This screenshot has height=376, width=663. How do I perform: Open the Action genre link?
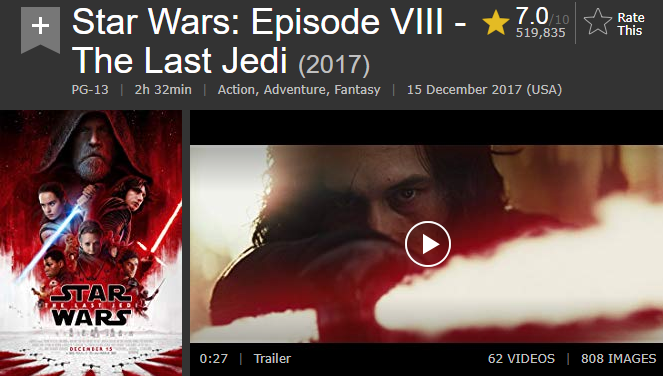(236, 90)
